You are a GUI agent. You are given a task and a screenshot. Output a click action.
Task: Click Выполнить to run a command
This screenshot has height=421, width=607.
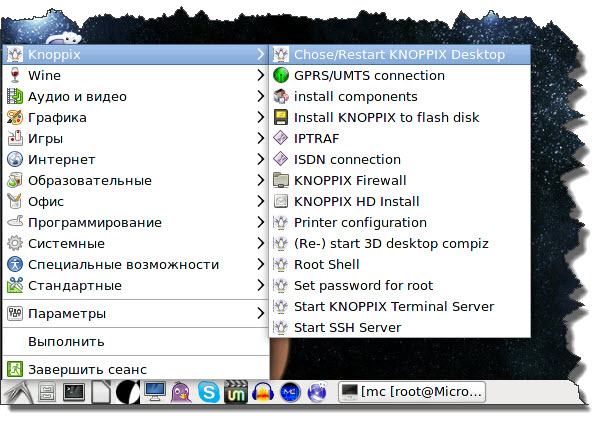tap(135, 341)
